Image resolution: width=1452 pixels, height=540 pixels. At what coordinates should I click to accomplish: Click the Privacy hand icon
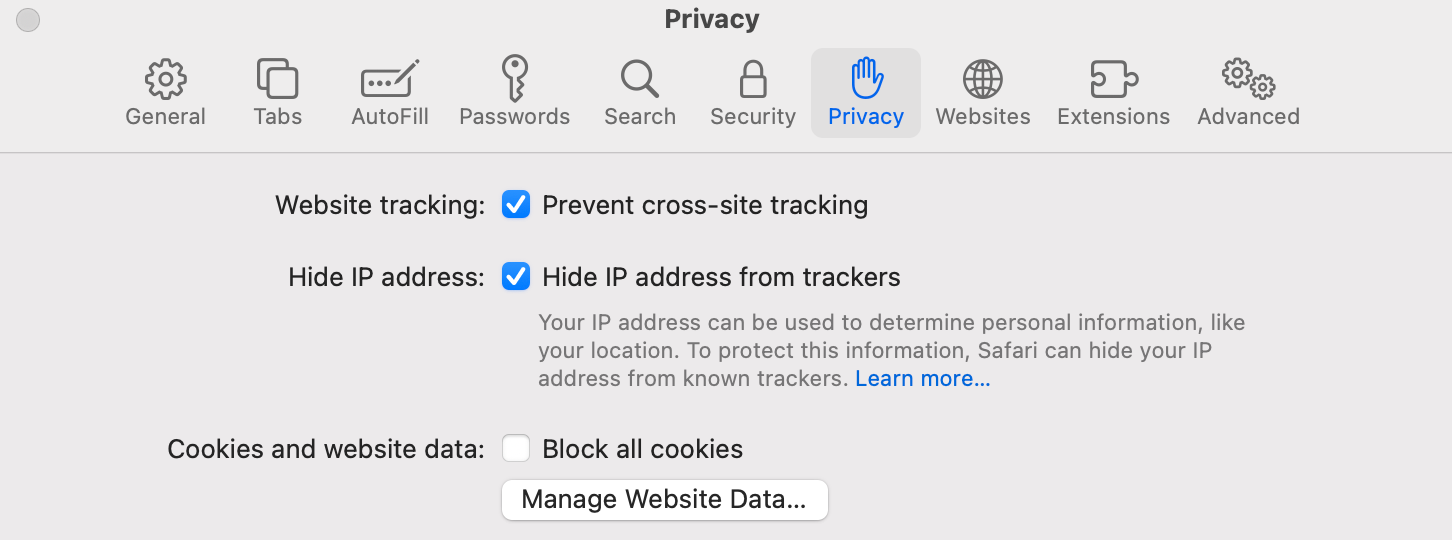[866, 78]
